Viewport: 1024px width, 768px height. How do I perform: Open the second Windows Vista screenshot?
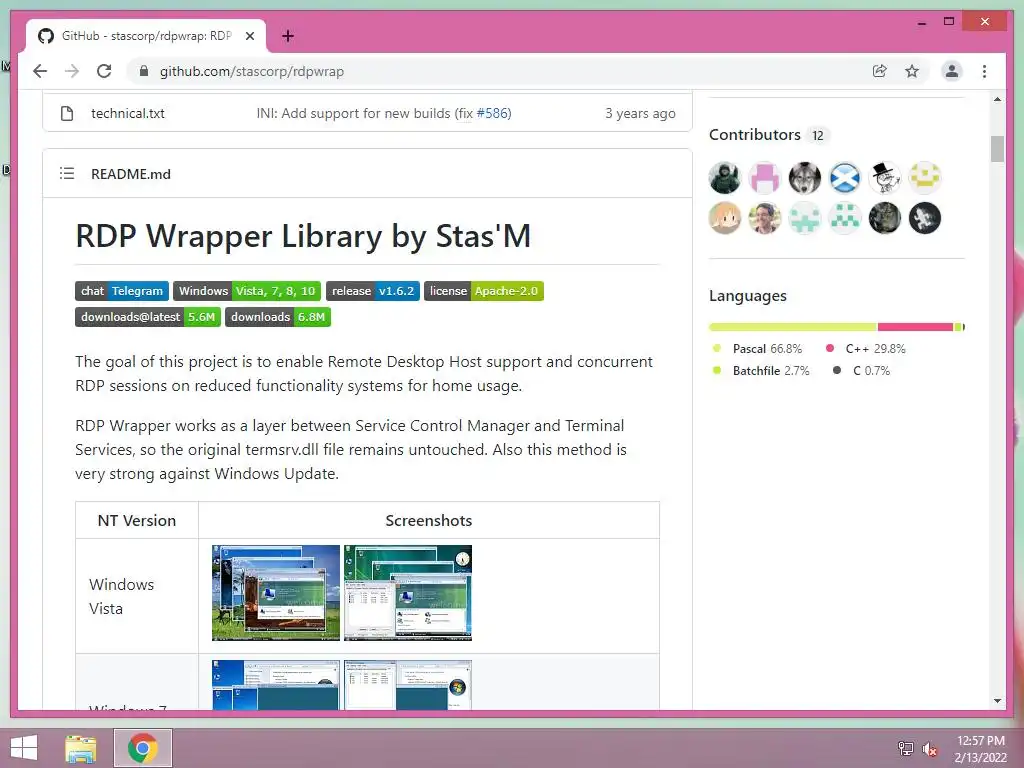tap(408, 592)
